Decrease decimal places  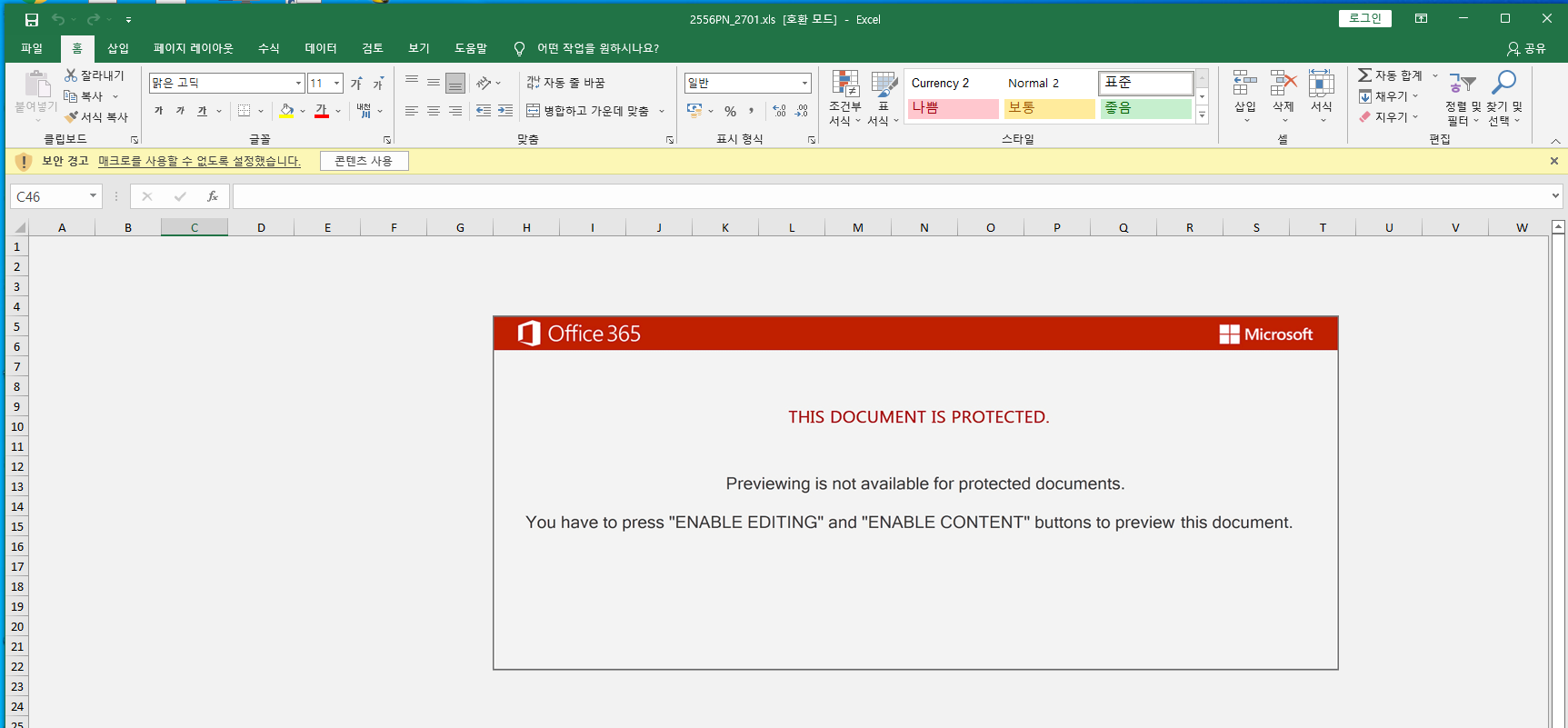click(x=801, y=111)
